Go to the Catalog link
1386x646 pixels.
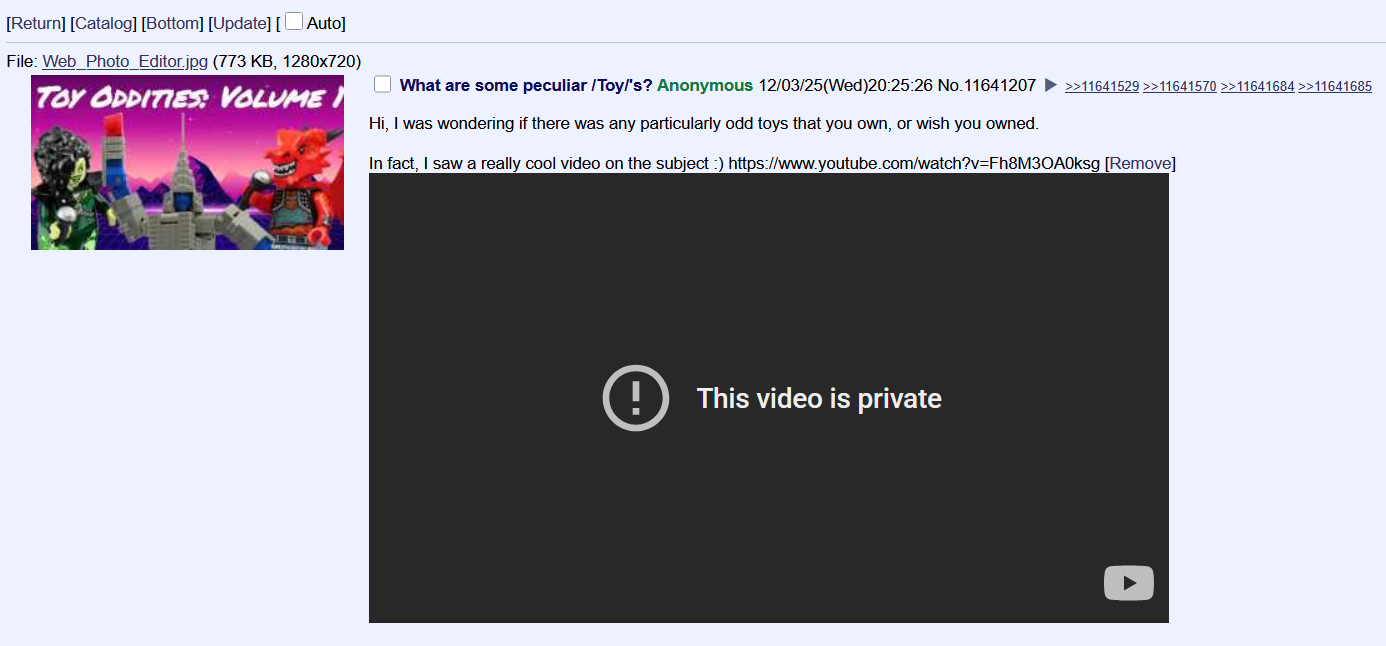tap(104, 23)
